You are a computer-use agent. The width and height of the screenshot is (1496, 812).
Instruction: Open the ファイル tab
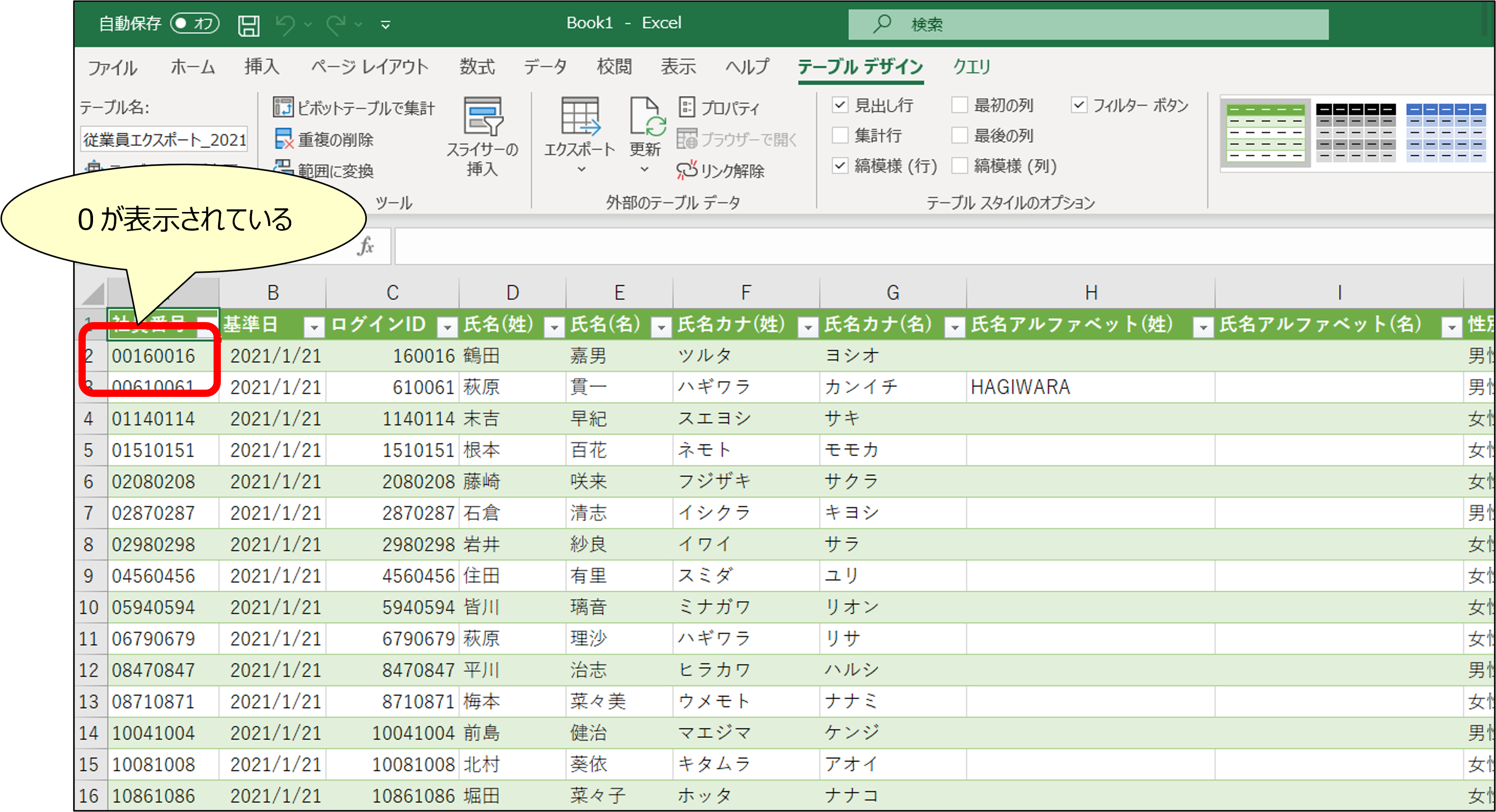pos(112,68)
